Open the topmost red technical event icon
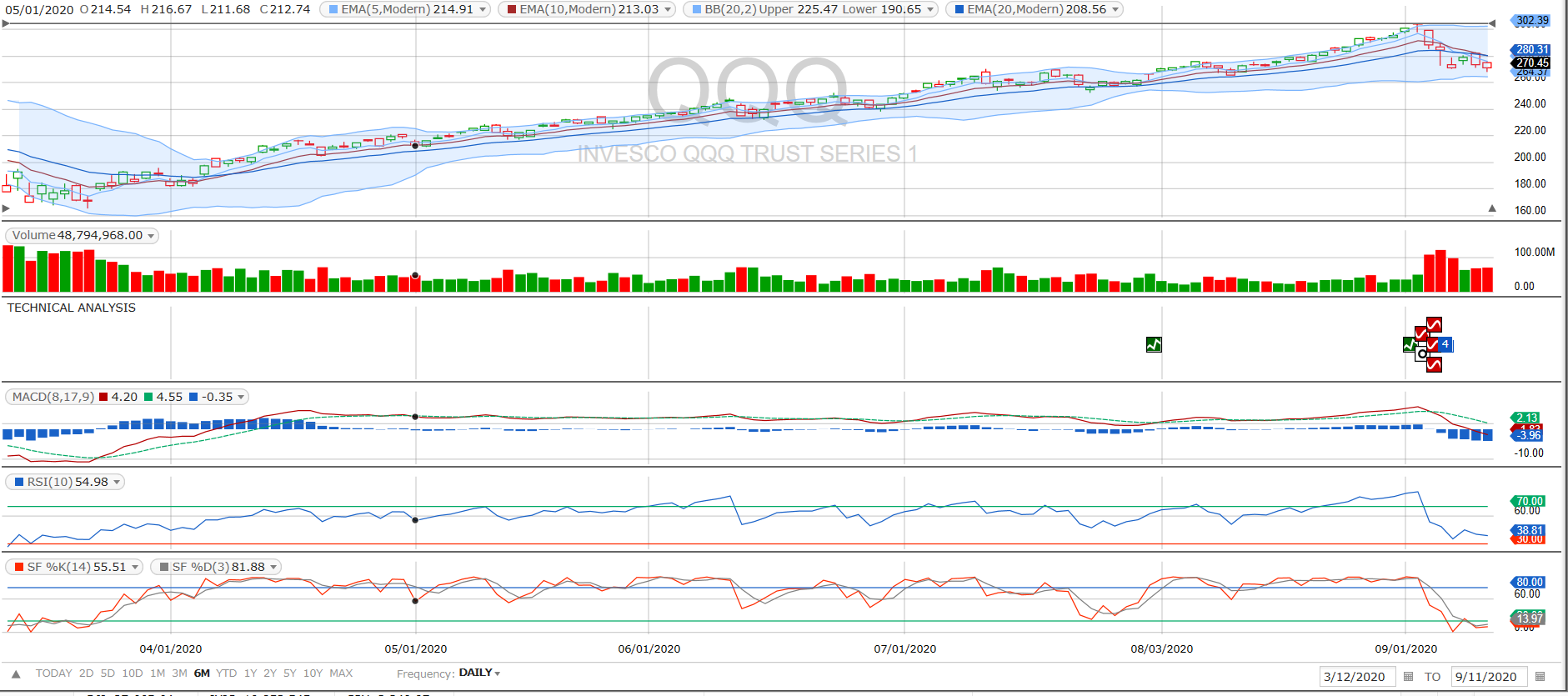Screen dimensions: 1568x696 (1434, 324)
